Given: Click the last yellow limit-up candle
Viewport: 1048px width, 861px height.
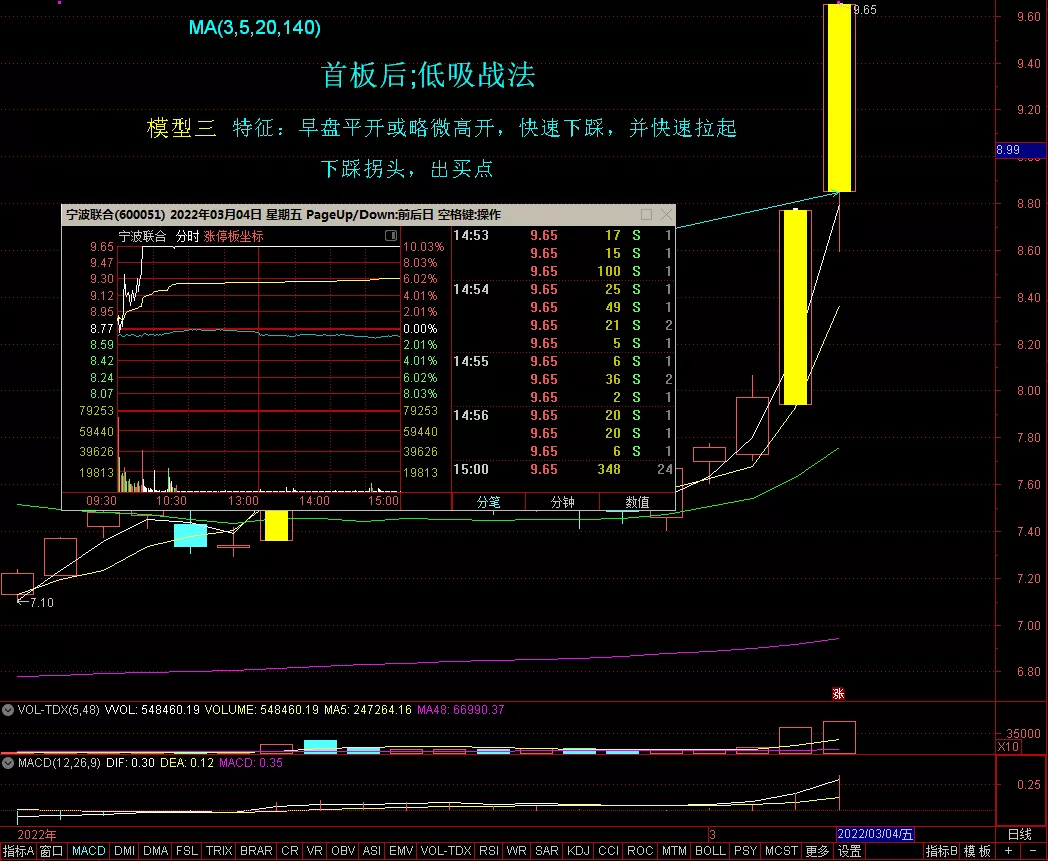Looking at the screenshot, I should click(x=839, y=98).
